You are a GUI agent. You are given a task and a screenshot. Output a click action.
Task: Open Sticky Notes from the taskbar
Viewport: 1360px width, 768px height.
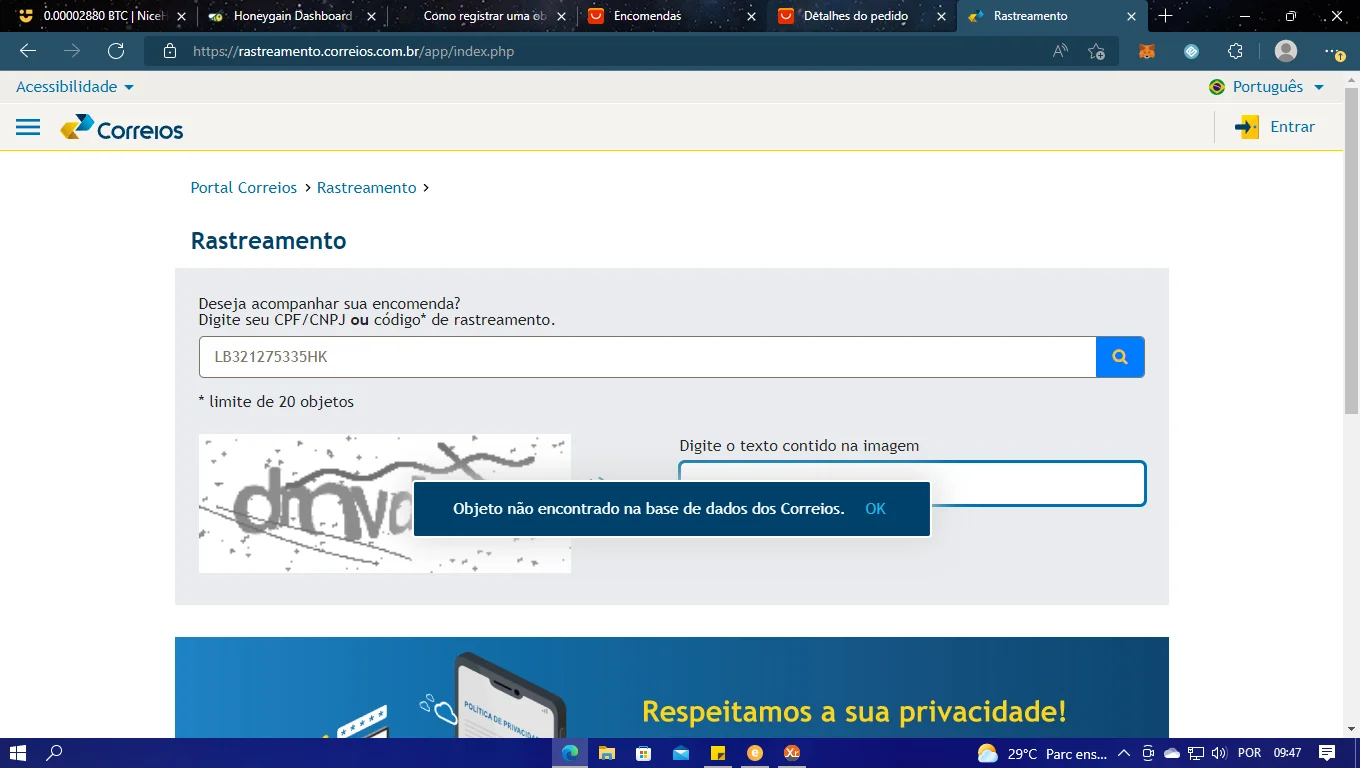click(718, 753)
